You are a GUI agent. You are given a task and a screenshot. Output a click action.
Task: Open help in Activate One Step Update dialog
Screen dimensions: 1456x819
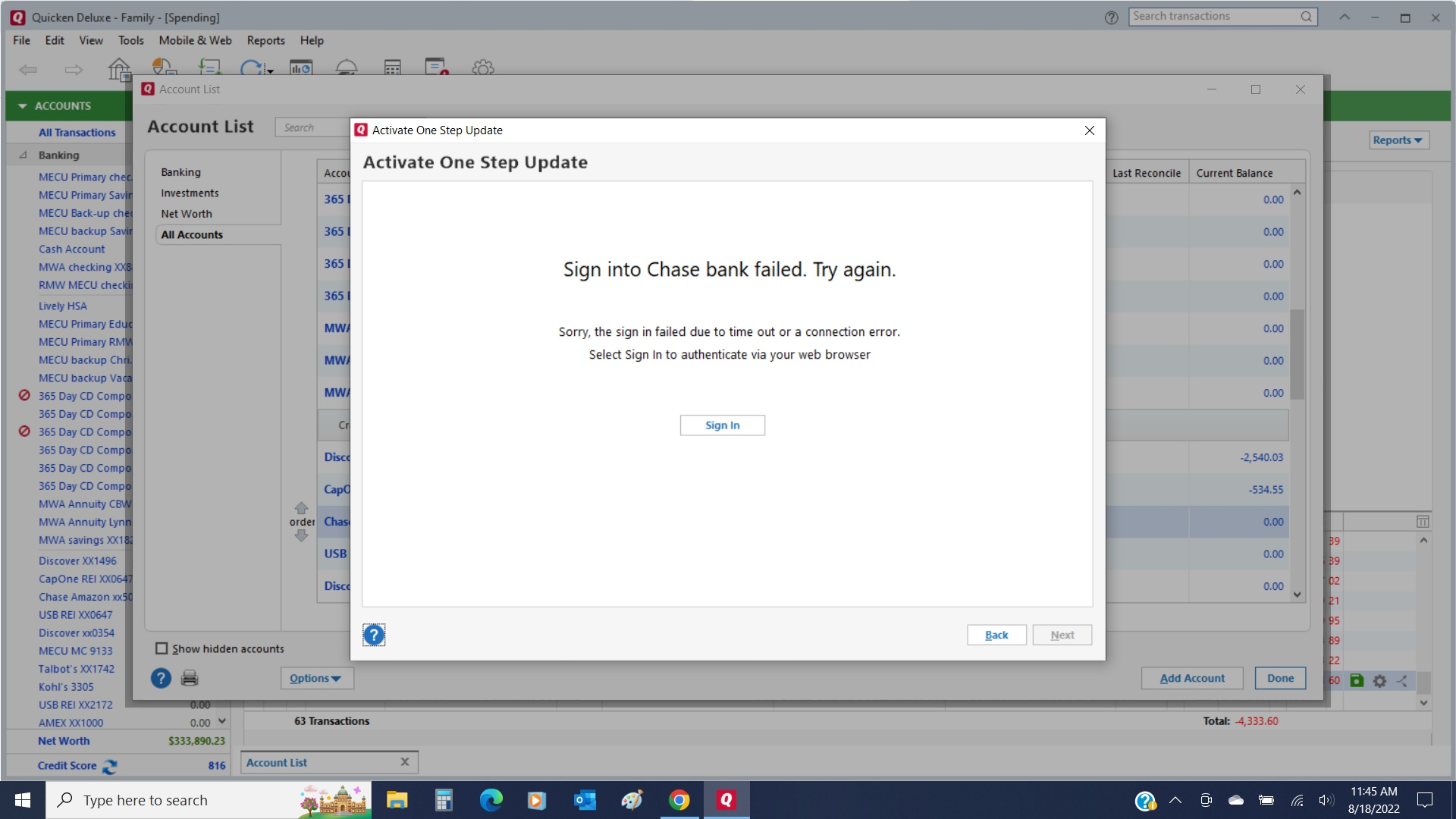(374, 635)
